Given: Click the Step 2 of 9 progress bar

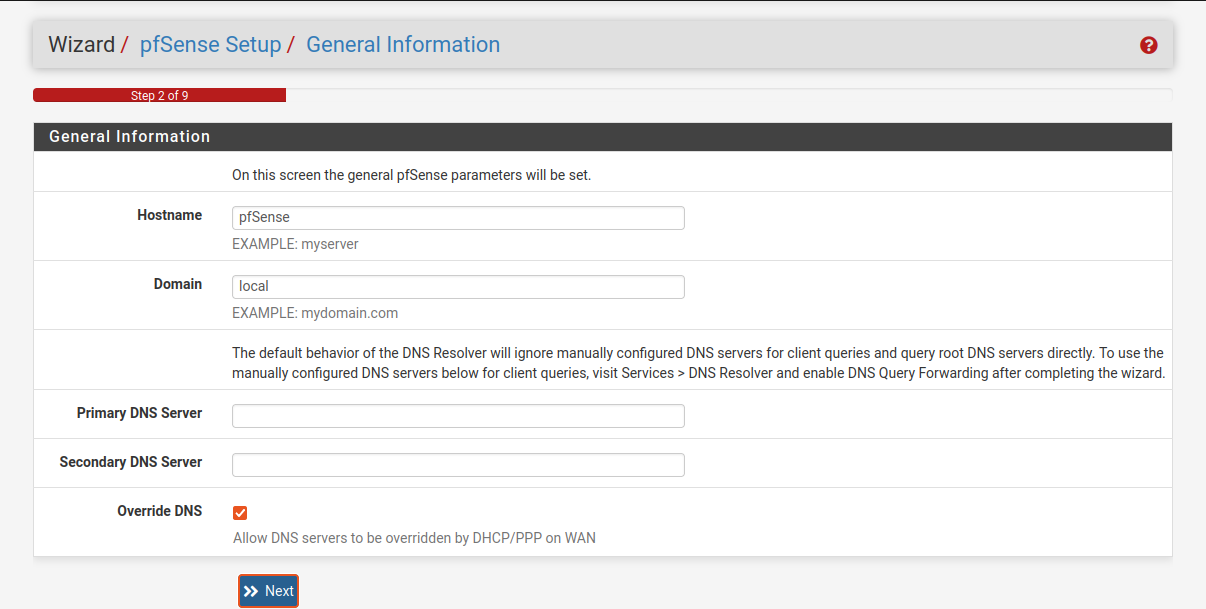Looking at the screenshot, I should (x=160, y=96).
